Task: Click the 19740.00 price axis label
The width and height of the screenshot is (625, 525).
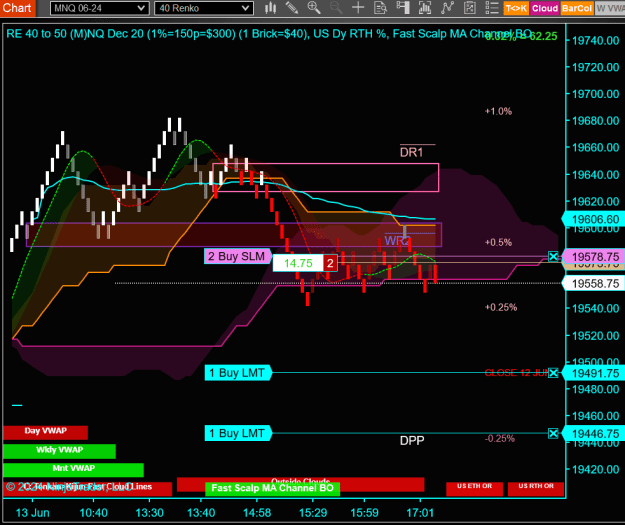Action: (x=596, y=40)
